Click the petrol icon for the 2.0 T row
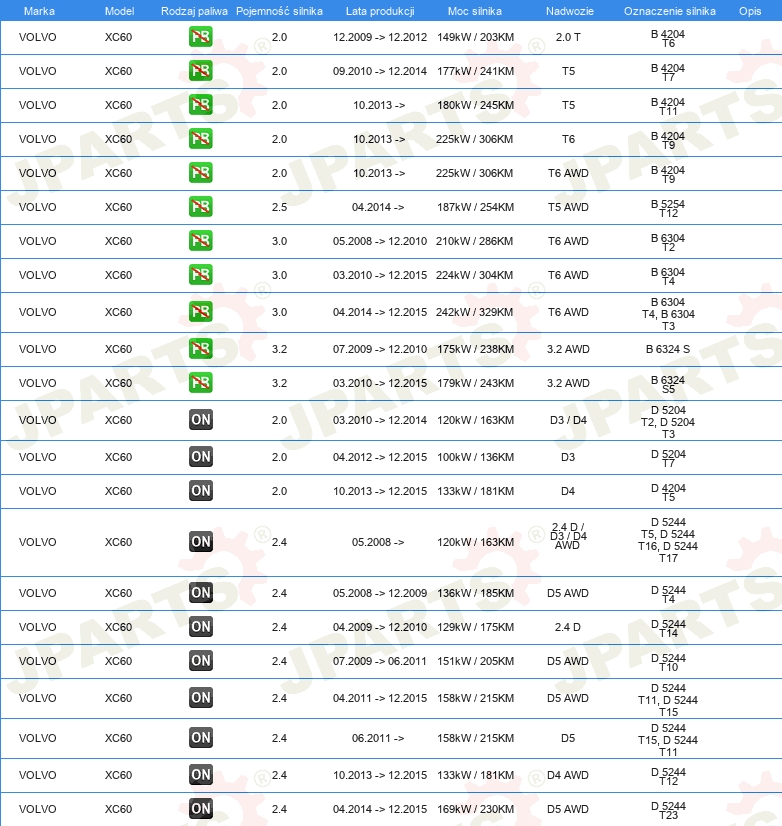The width and height of the screenshot is (782, 826). [200, 37]
